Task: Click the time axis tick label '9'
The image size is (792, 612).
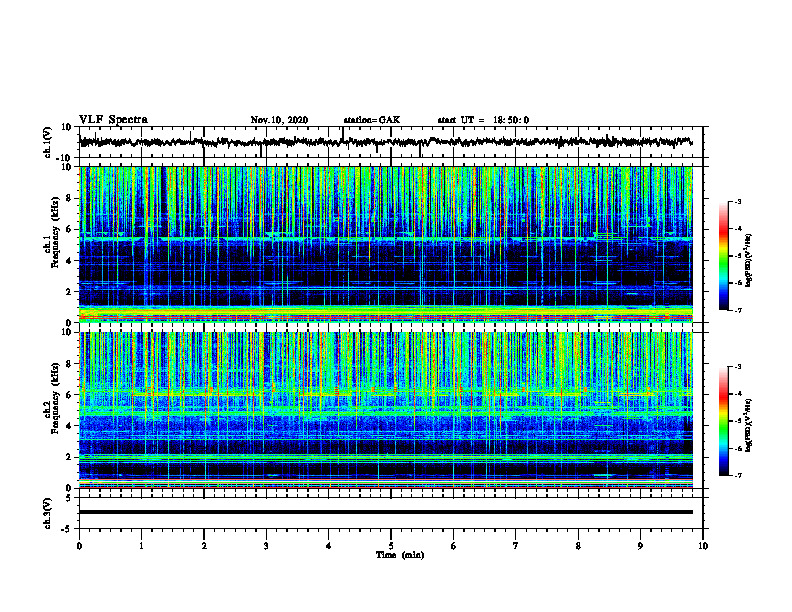Action: click(x=640, y=546)
